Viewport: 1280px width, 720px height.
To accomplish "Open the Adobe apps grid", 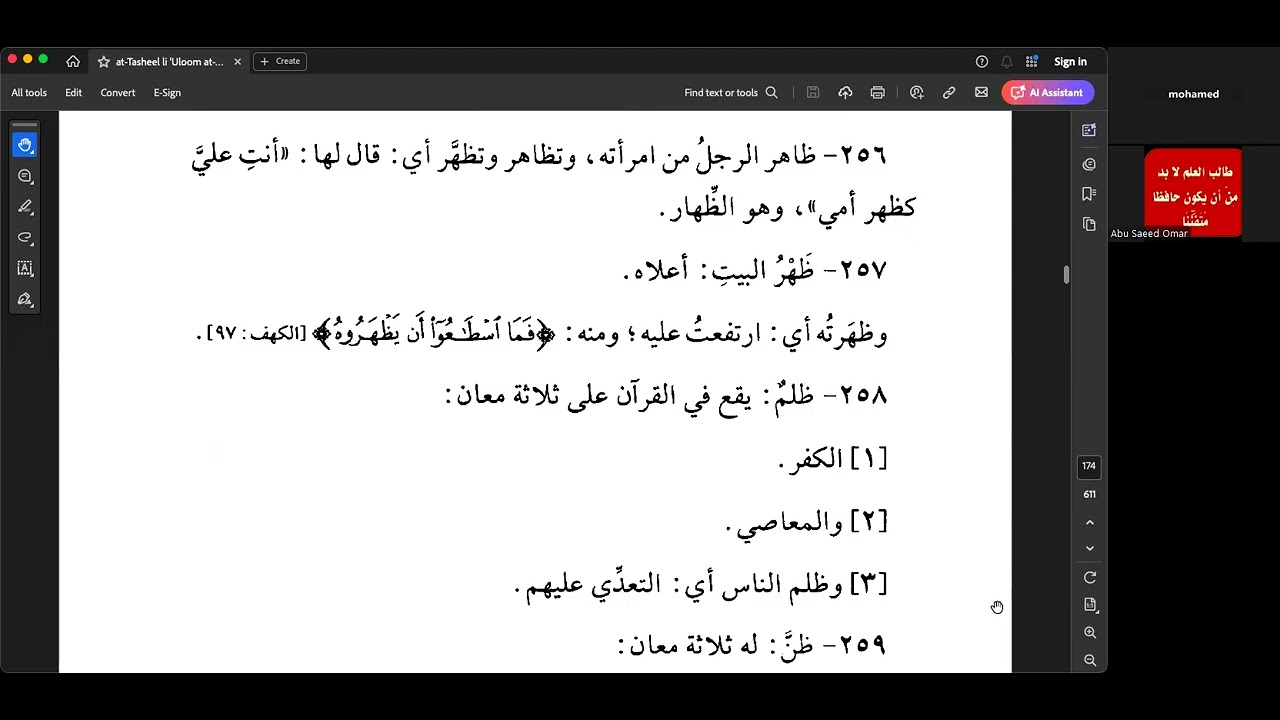I will (x=1032, y=62).
